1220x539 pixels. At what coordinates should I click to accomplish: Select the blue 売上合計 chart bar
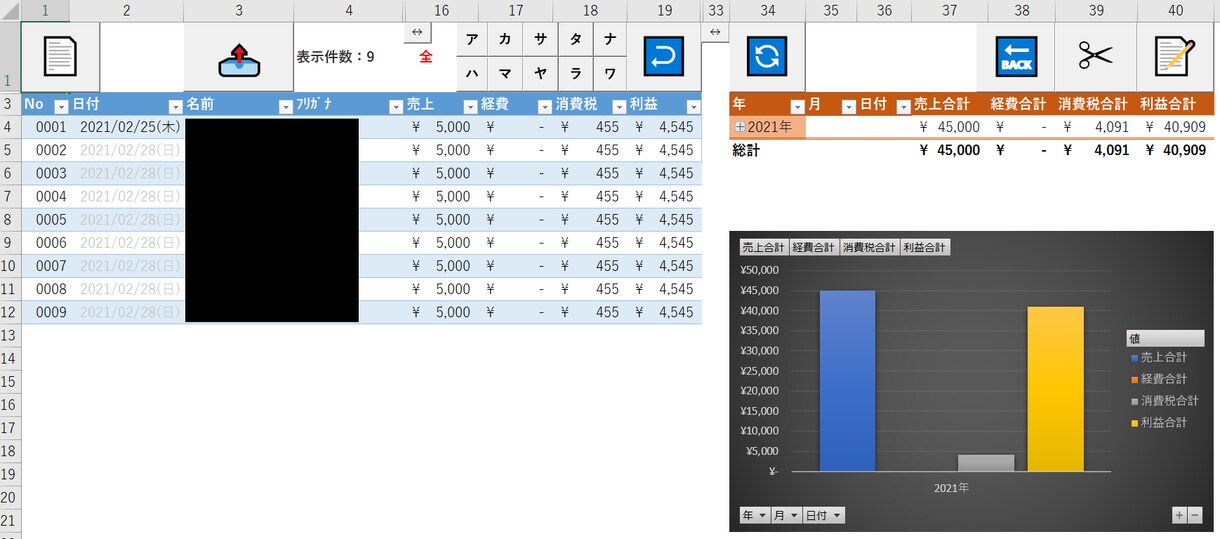pos(847,381)
